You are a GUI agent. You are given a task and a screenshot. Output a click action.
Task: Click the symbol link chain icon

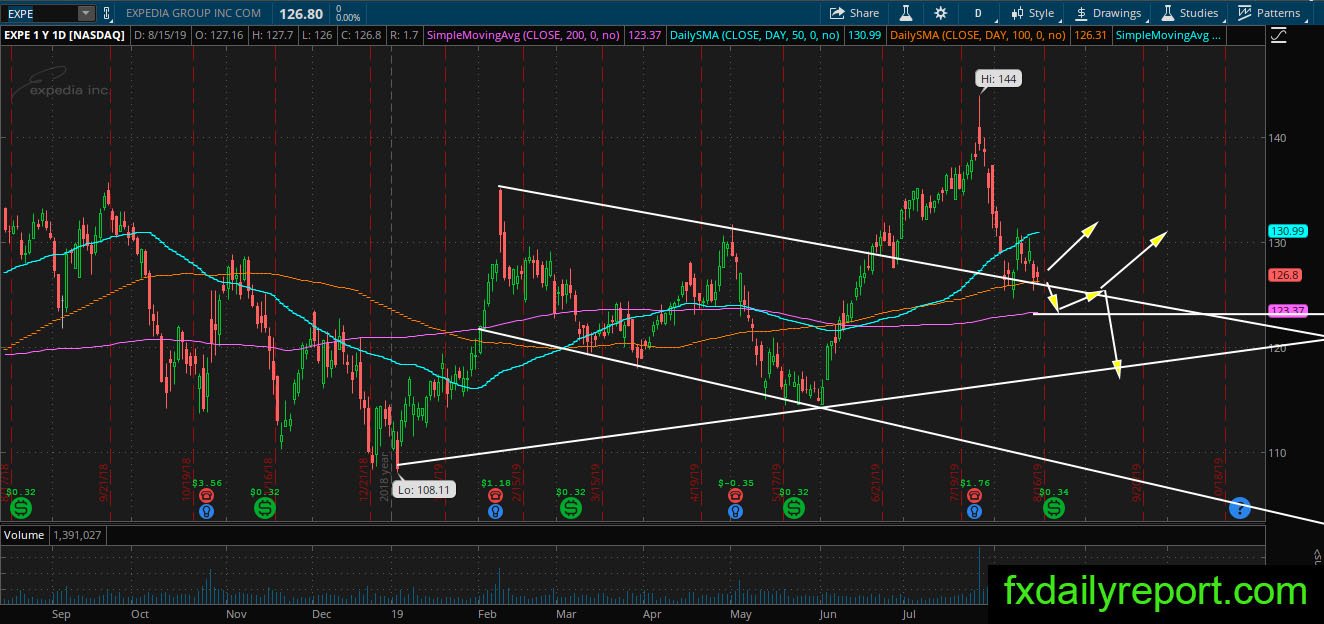107,13
